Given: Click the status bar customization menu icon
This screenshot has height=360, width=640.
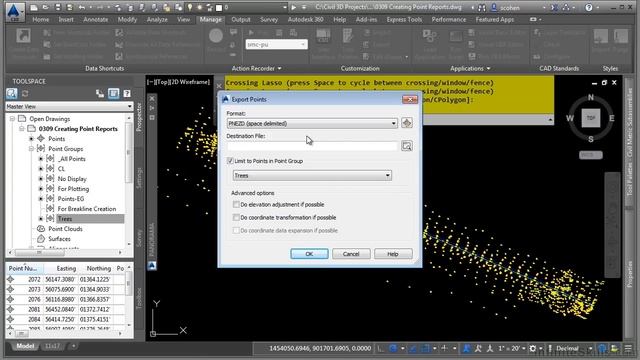Looking at the screenshot, I should [x=628, y=348].
